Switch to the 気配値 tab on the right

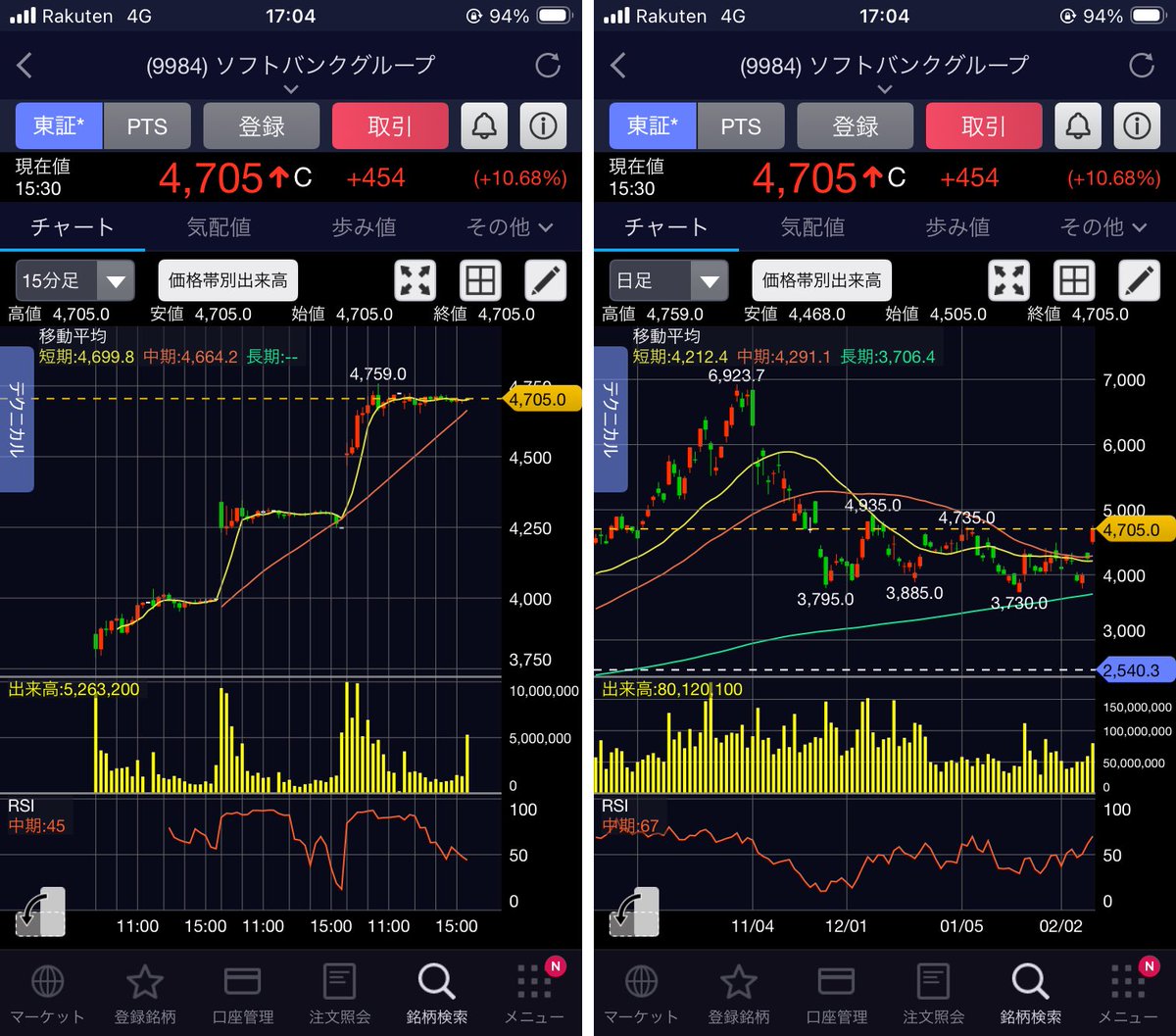[x=812, y=227]
